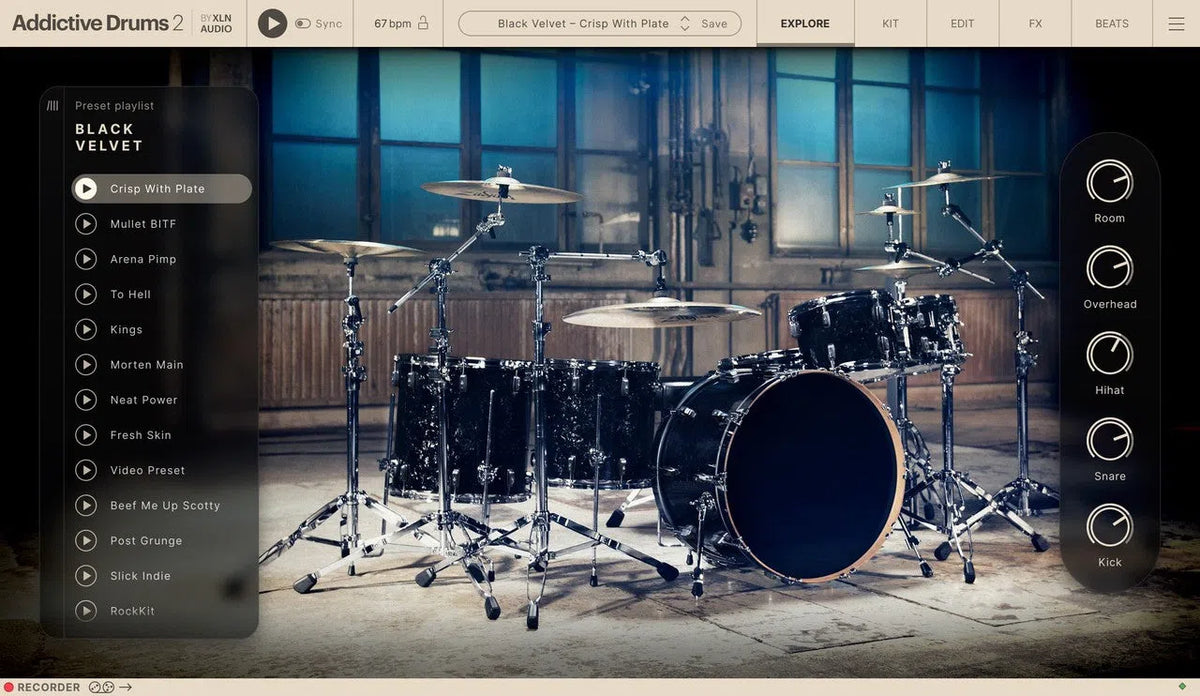Open the BEATS tab
The width and height of the screenshot is (1200, 696).
point(1111,24)
